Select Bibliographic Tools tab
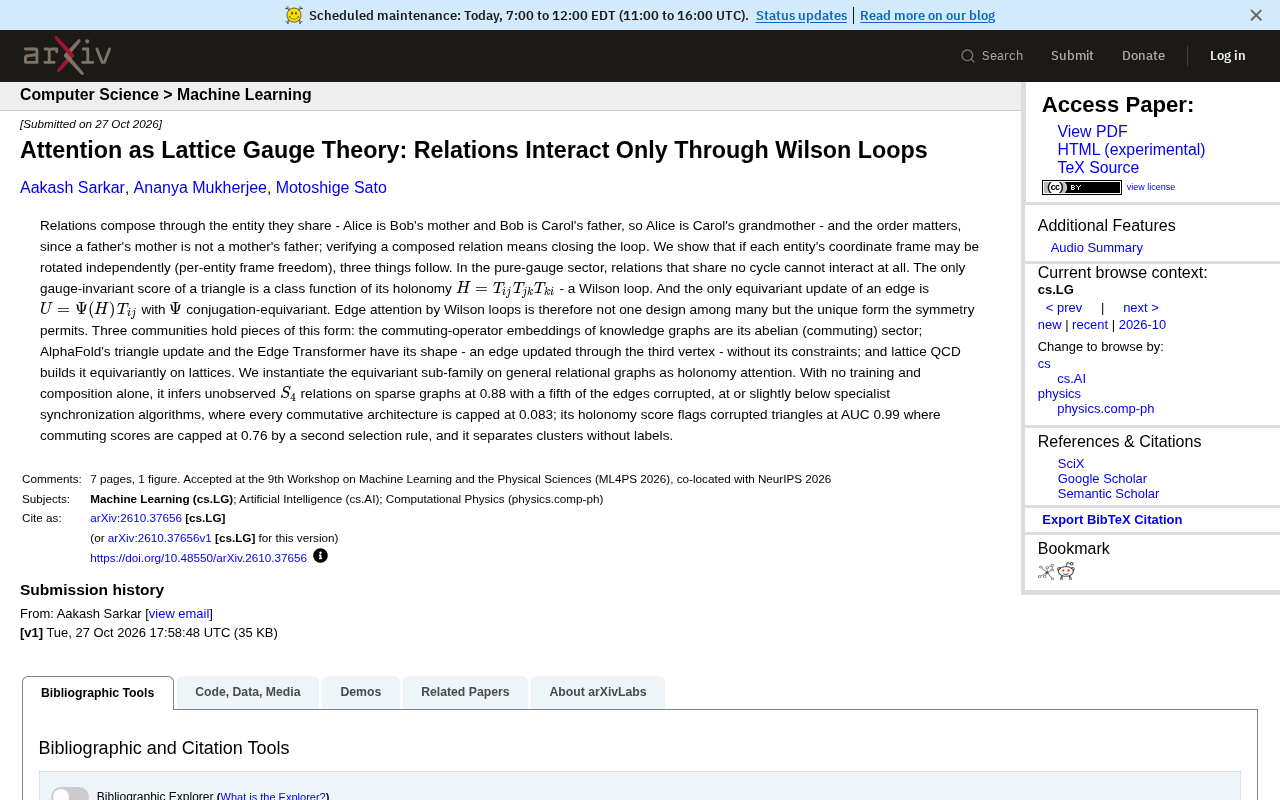 (98, 693)
